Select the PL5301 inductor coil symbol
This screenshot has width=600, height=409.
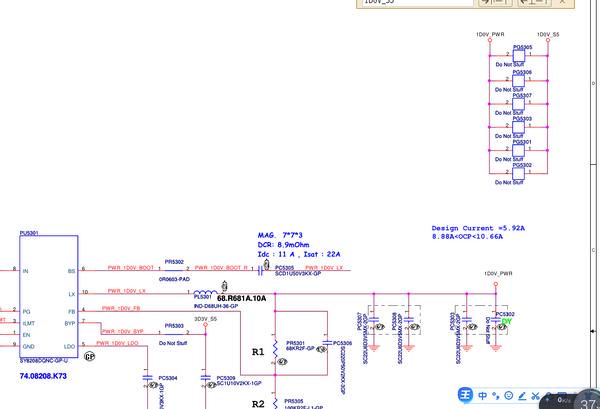[206, 292]
